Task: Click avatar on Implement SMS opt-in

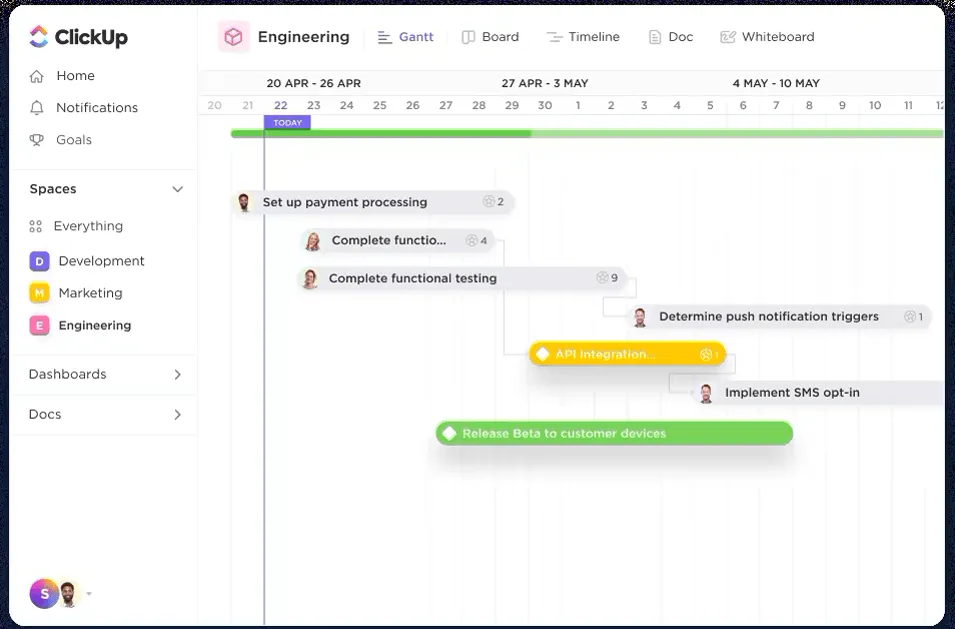Action: [x=706, y=393]
